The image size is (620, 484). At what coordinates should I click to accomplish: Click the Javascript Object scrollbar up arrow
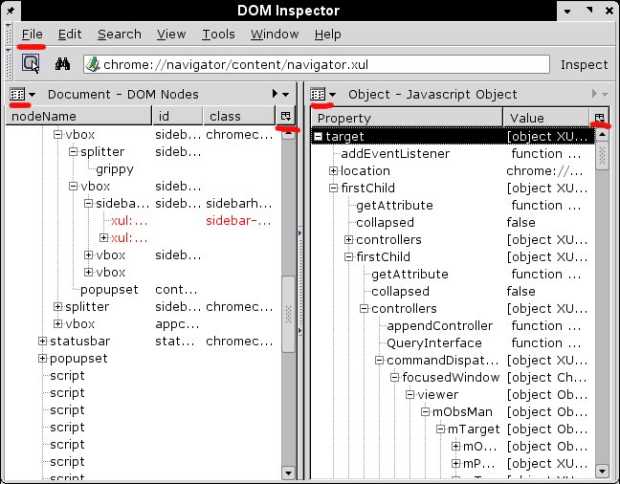602,135
